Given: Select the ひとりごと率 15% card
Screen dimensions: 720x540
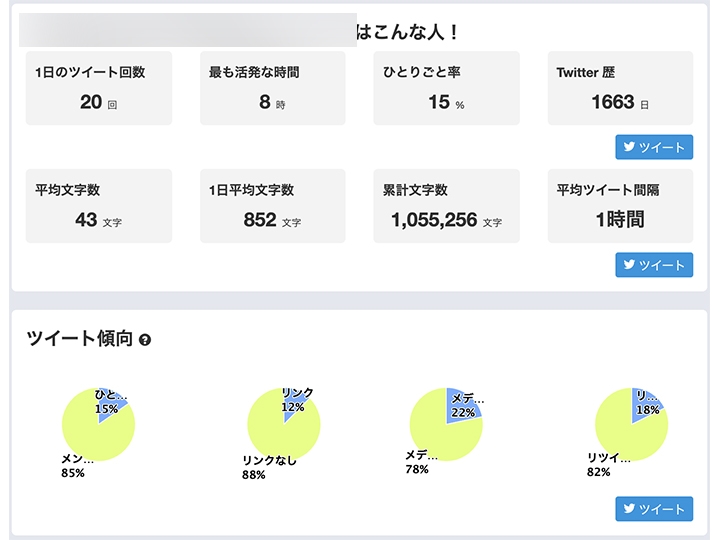Looking at the screenshot, I should [x=446, y=88].
